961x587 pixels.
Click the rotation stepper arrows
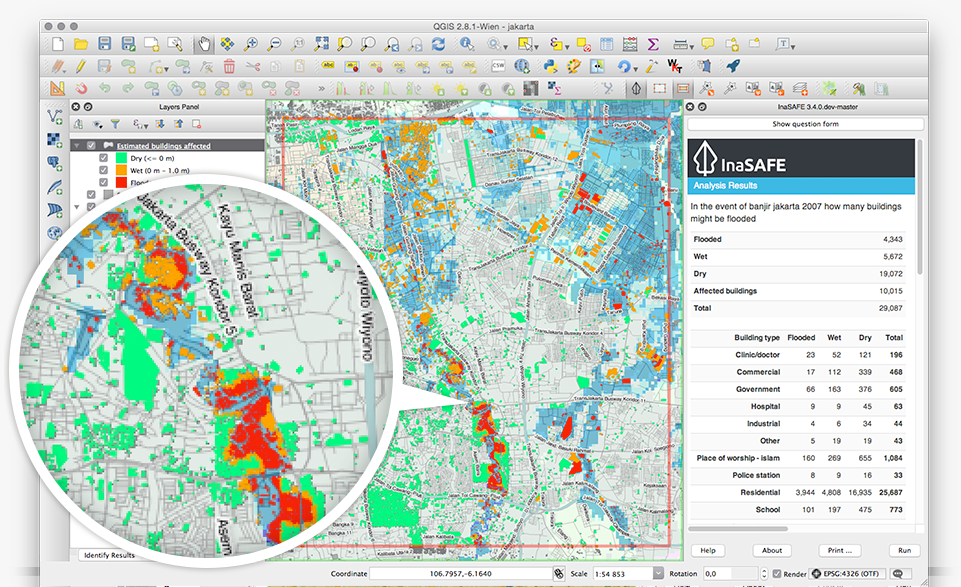[x=764, y=574]
